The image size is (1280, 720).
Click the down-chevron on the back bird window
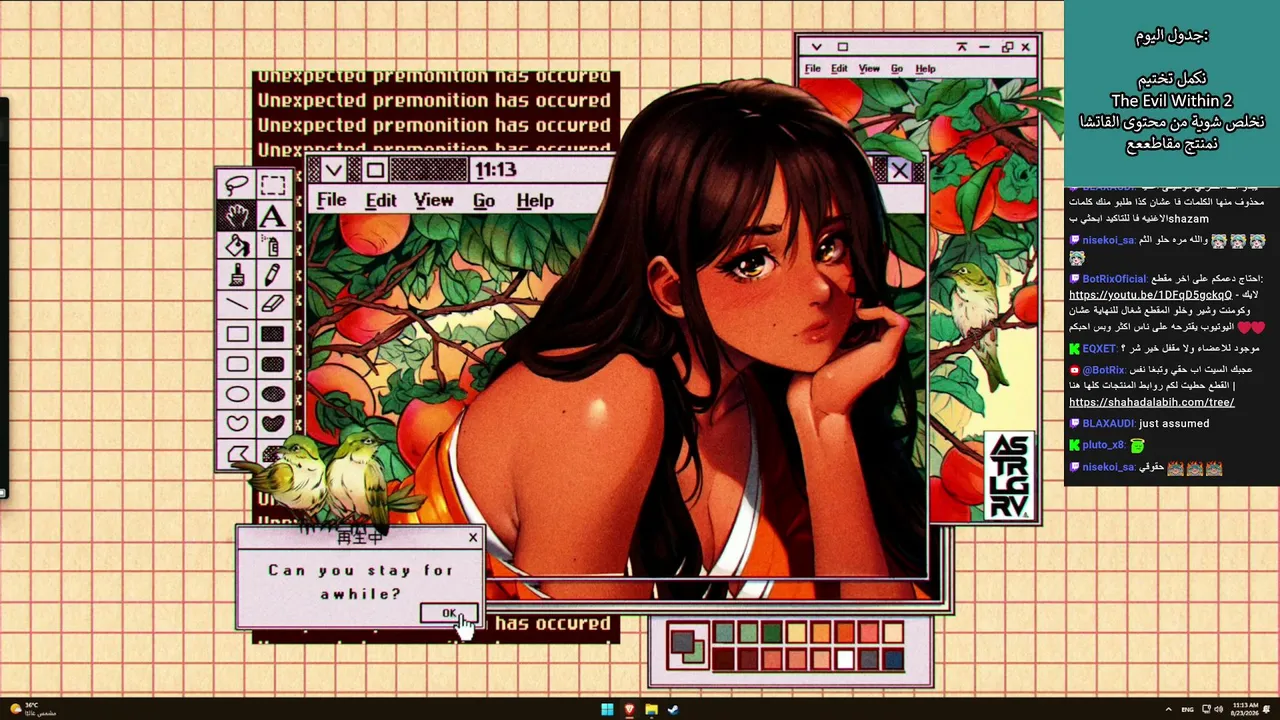pos(816,47)
